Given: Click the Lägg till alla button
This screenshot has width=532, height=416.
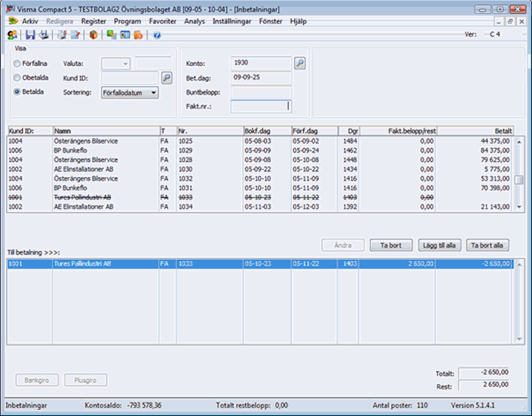Looking at the screenshot, I should pos(439,245).
